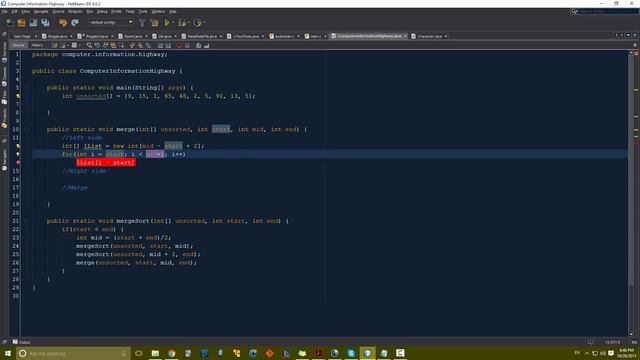Click the Last Edit icon in editor toolbar

tap(54, 45)
